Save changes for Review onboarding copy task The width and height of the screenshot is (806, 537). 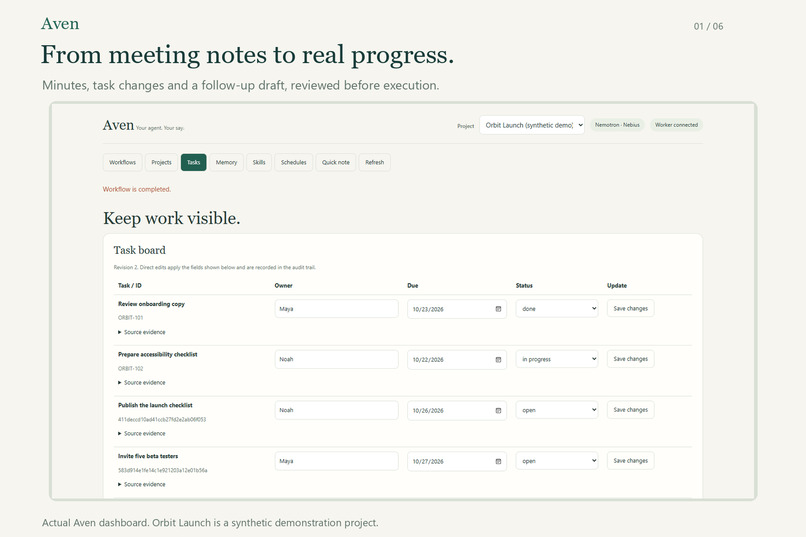click(630, 308)
